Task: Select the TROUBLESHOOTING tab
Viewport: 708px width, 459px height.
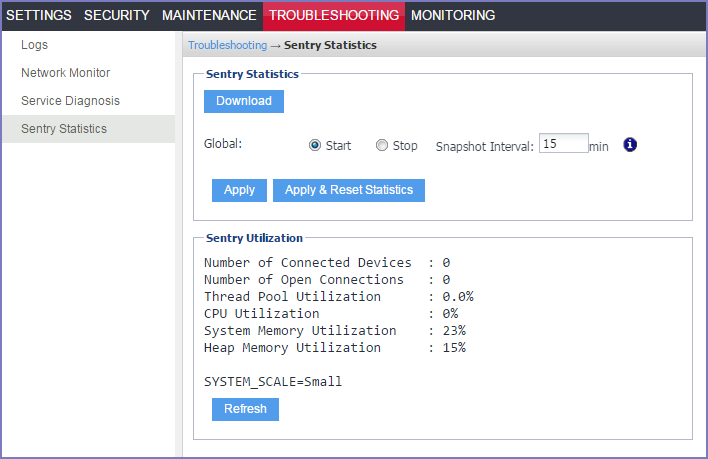Action: pyautogui.click(x=334, y=15)
